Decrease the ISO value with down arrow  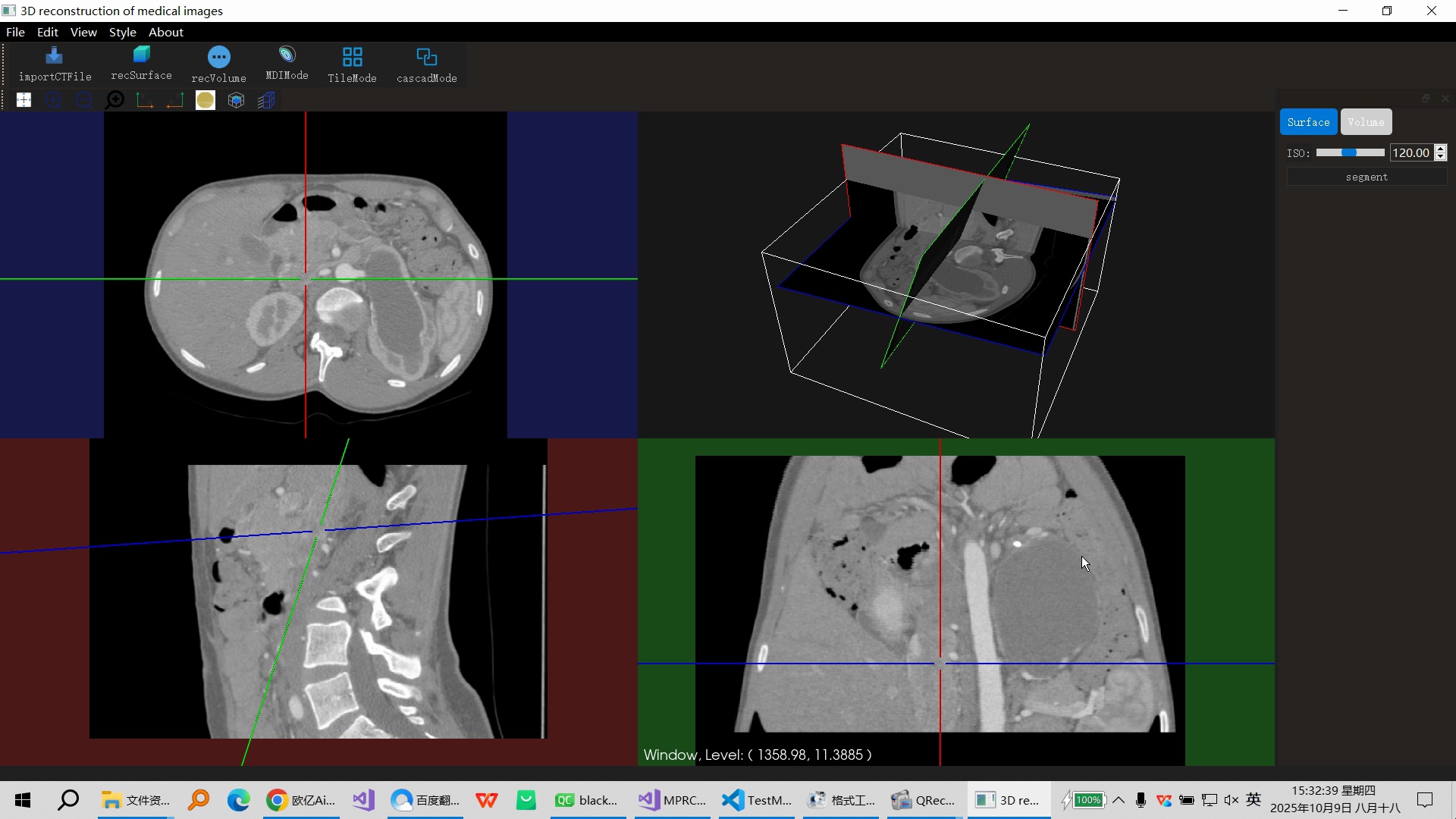point(1441,157)
